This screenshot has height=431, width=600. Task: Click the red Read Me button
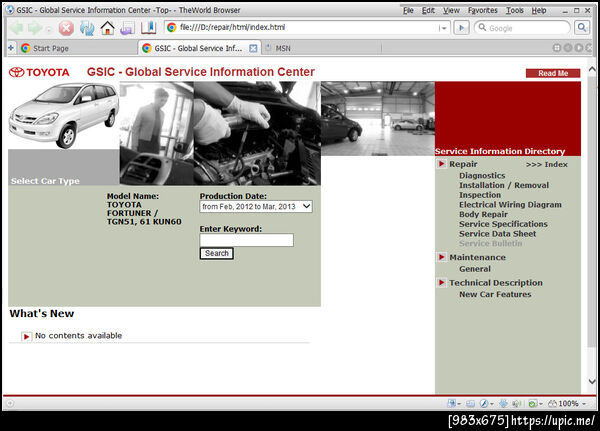pos(553,73)
